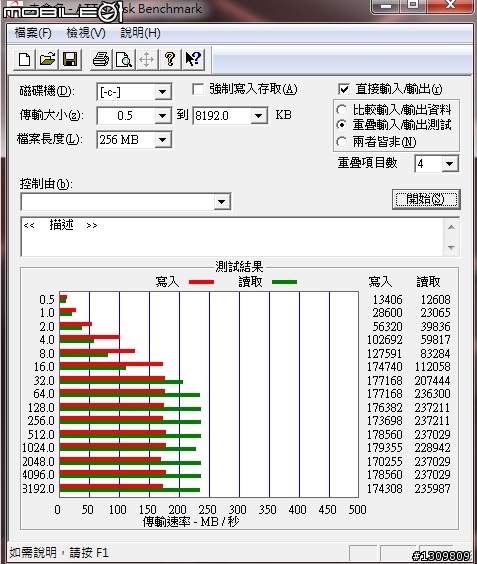Expand the 0.5 transfer size start dropdown

(x=163, y=116)
